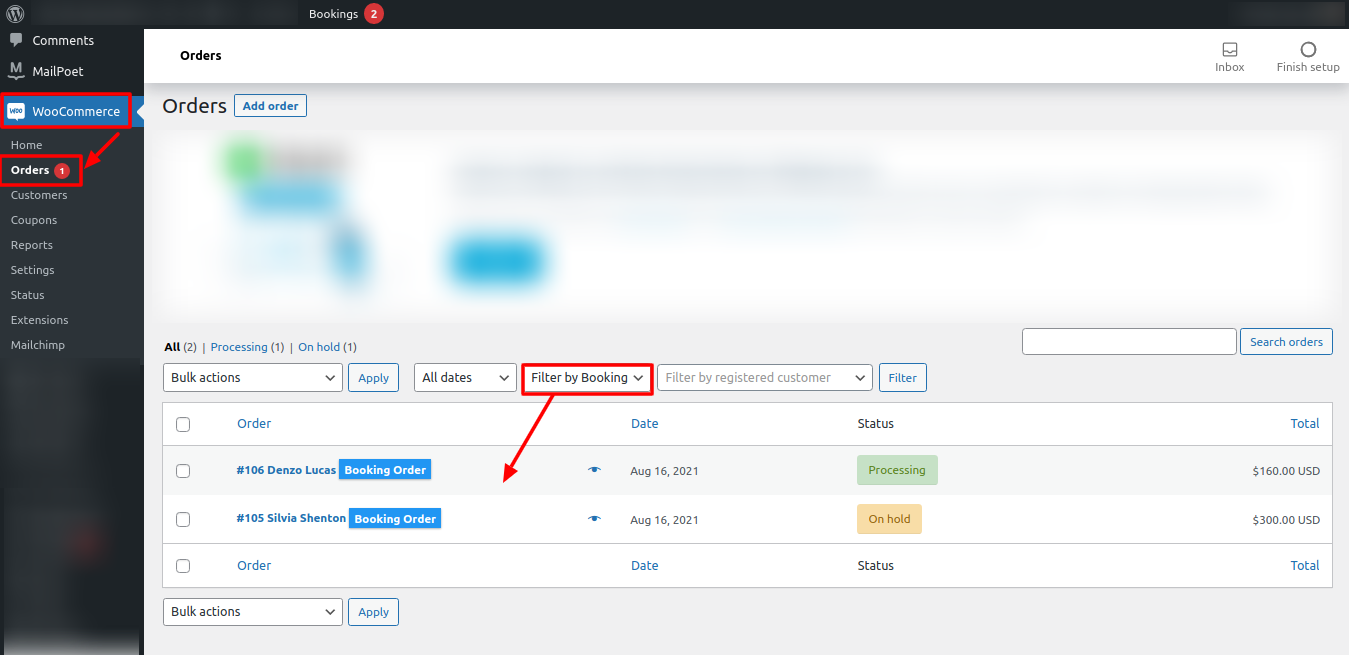Open the All dates dropdown
The image size is (1349, 655).
[x=465, y=377]
